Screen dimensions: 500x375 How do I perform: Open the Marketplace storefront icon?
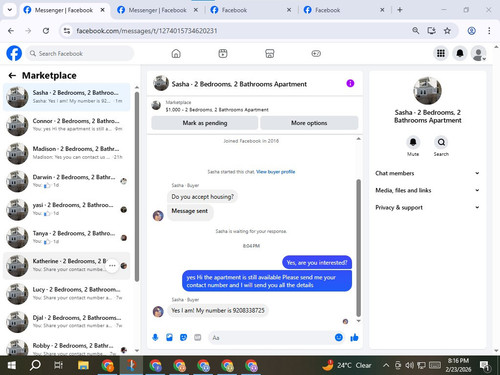point(270,53)
